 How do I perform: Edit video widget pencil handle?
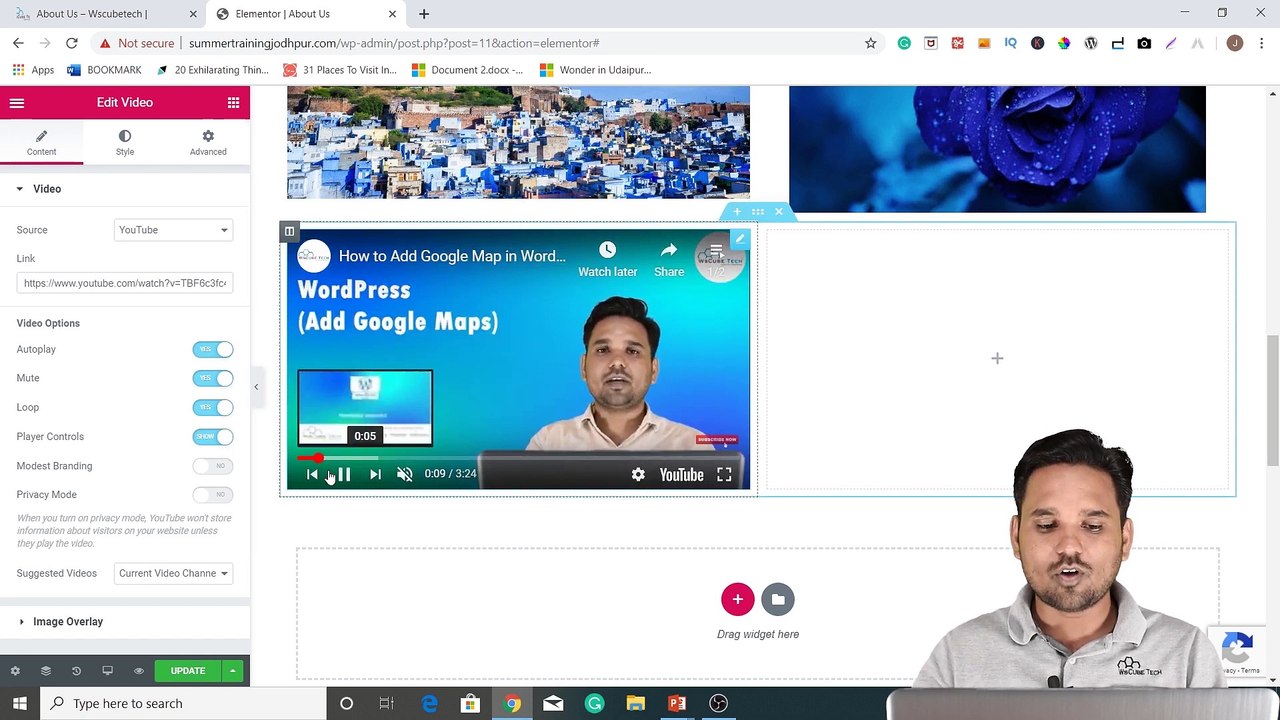pos(739,239)
